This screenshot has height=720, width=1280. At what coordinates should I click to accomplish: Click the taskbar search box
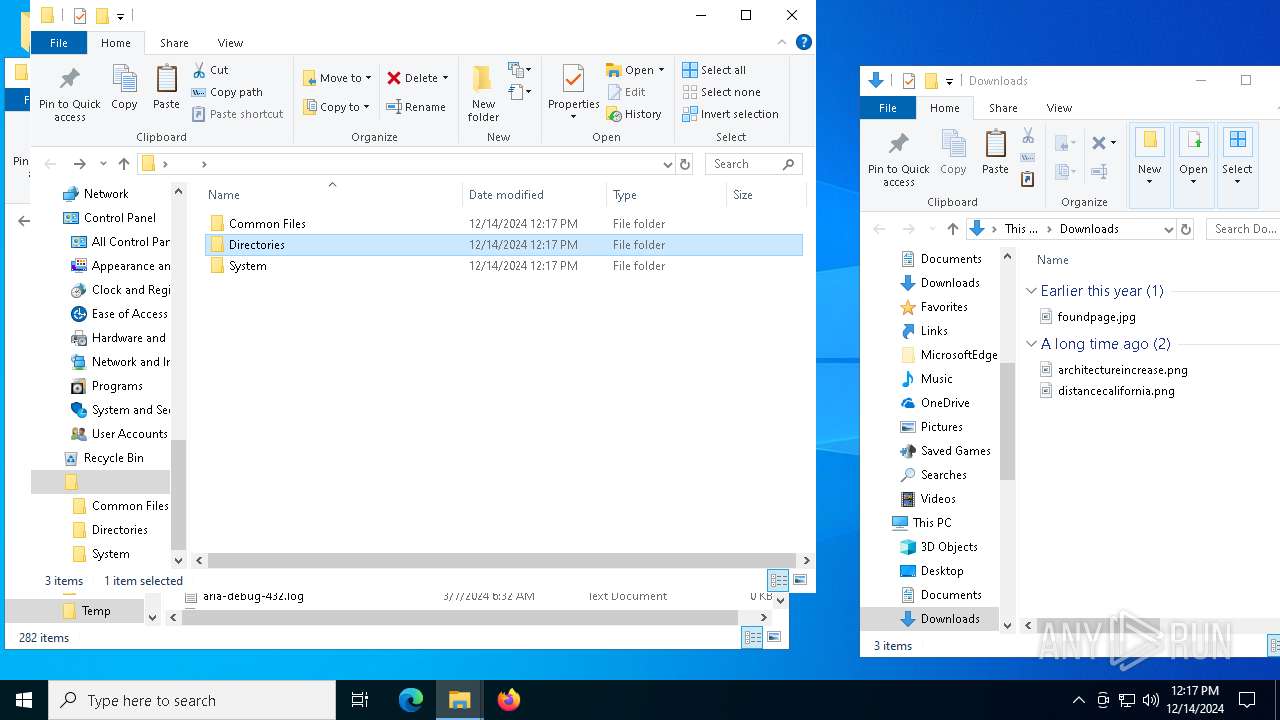point(192,700)
